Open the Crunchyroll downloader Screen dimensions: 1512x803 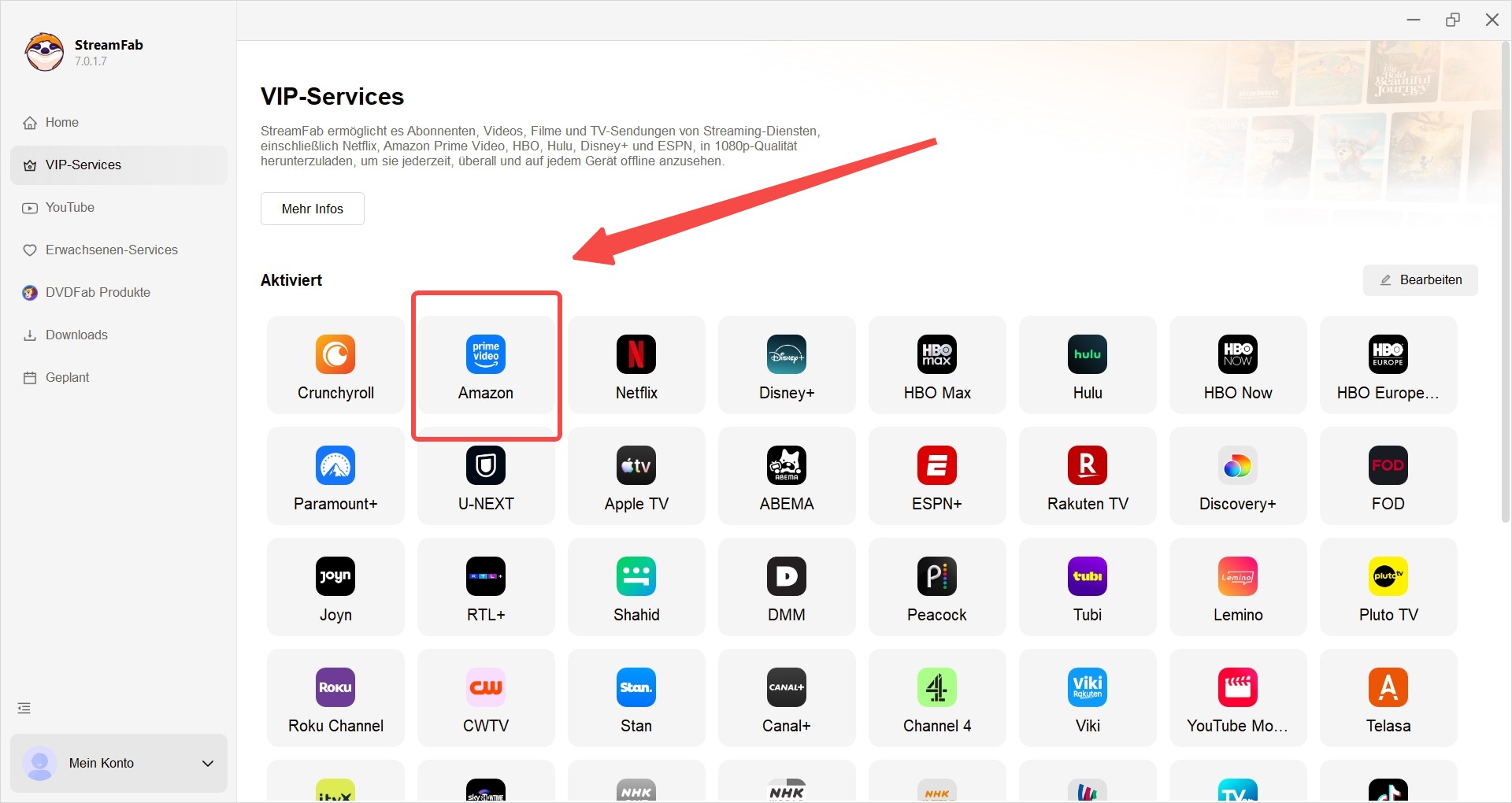335,364
